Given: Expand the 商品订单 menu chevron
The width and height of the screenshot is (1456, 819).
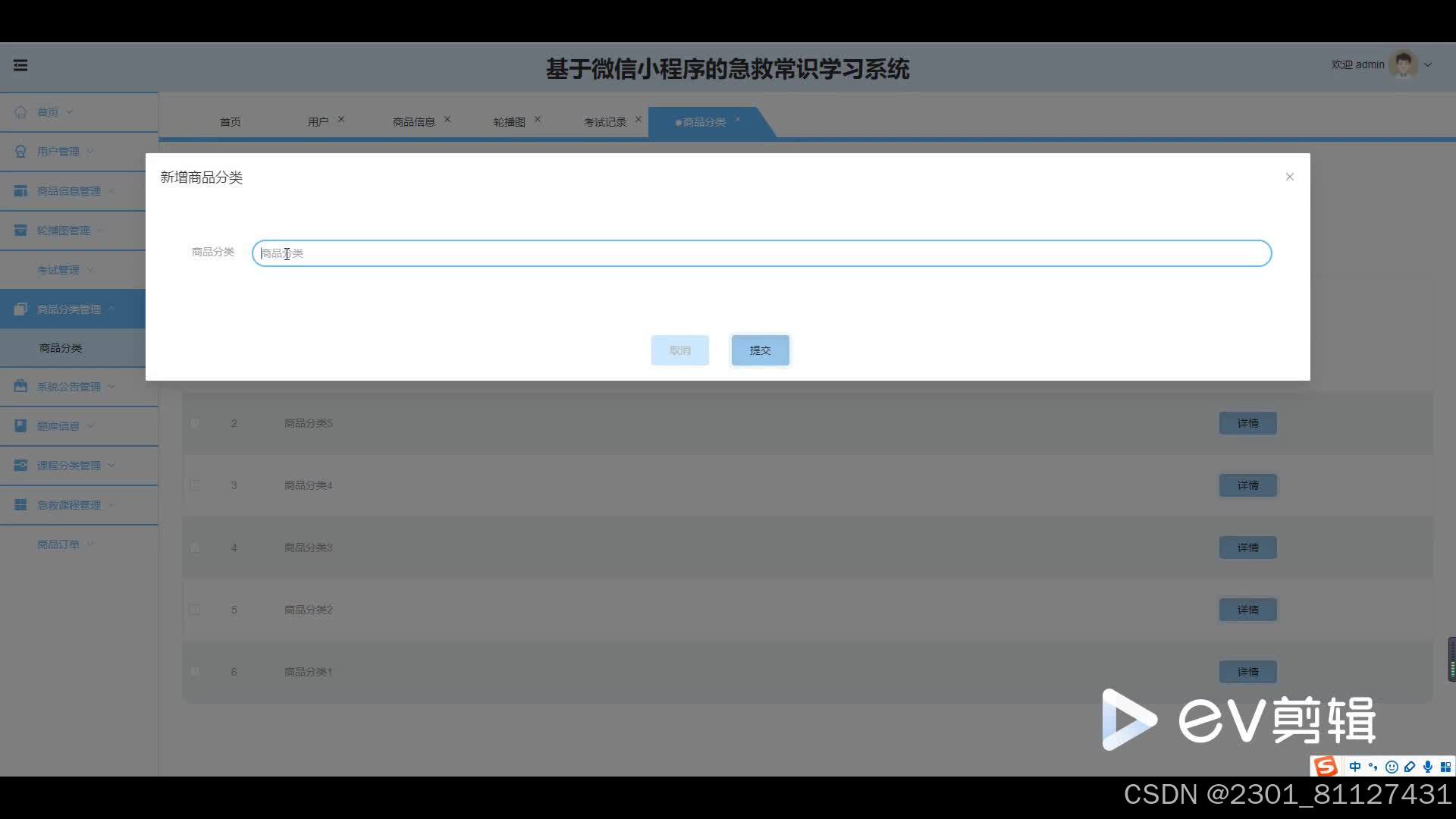Looking at the screenshot, I should pos(91,544).
